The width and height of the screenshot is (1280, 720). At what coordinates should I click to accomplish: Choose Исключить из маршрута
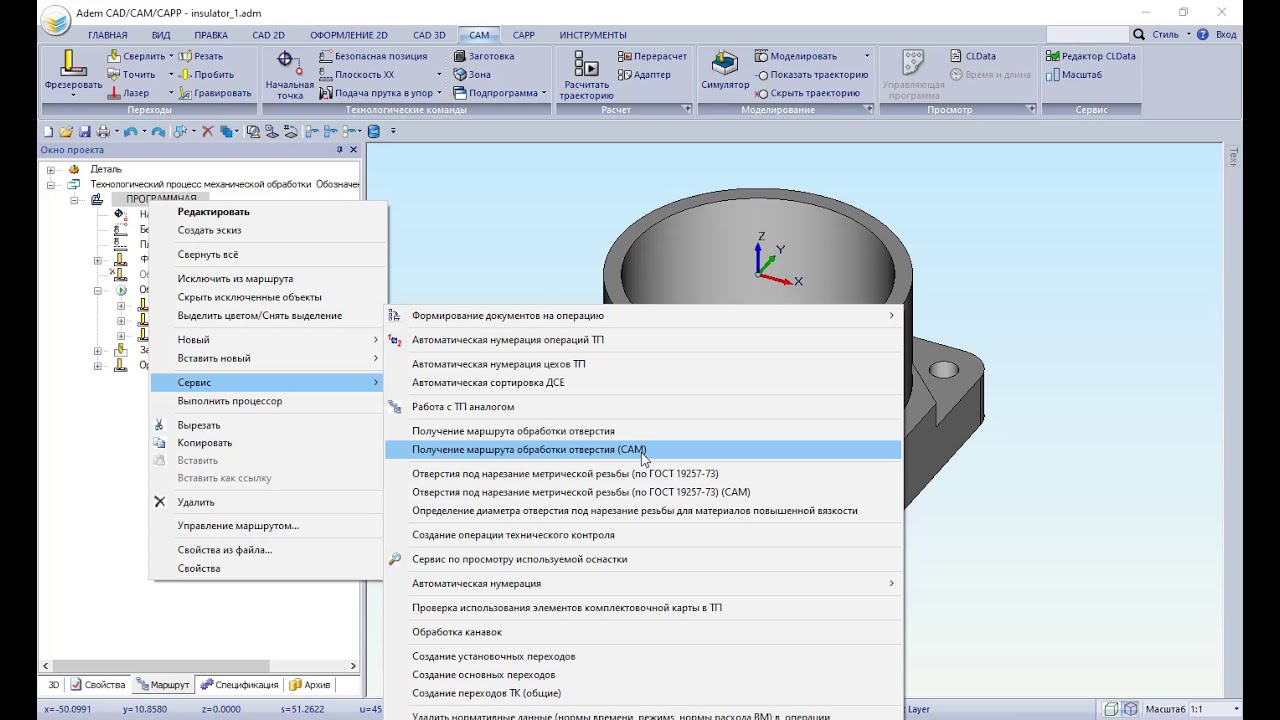tap(267, 279)
